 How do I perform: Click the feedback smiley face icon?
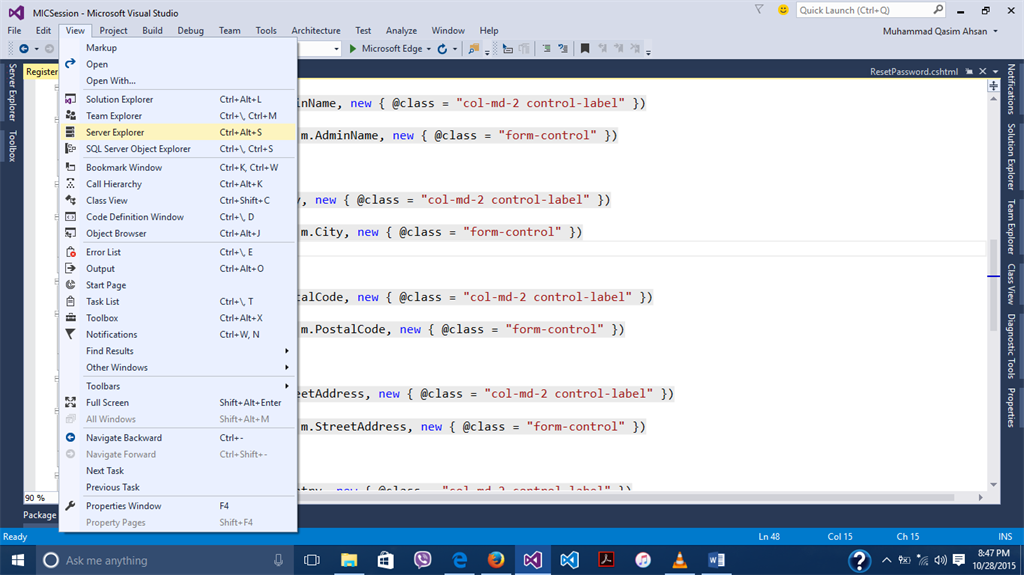(782, 10)
